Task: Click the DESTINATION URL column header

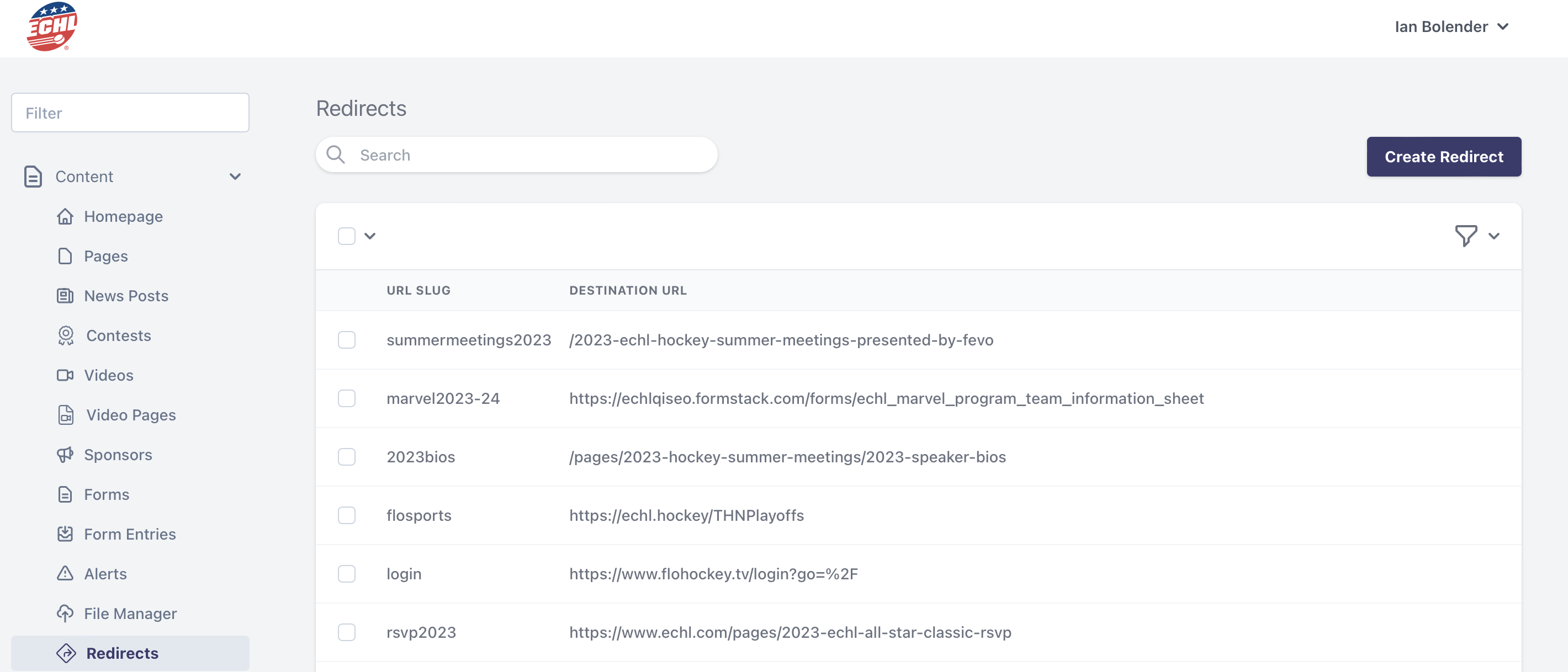Action: point(628,291)
